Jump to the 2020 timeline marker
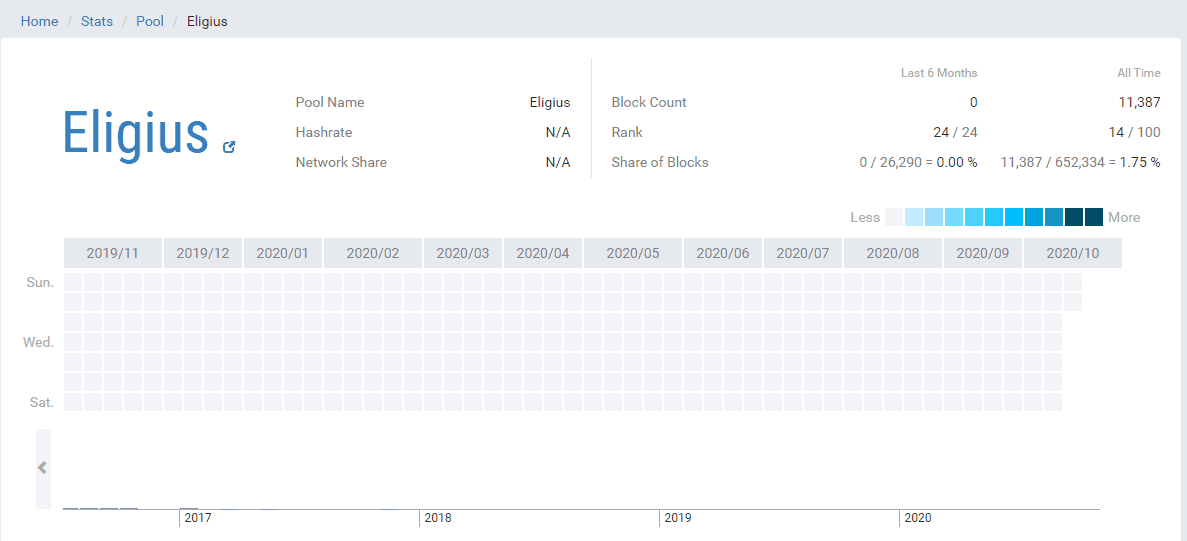The width and height of the screenshot is (1187, 541). click(x=918, y=518)
